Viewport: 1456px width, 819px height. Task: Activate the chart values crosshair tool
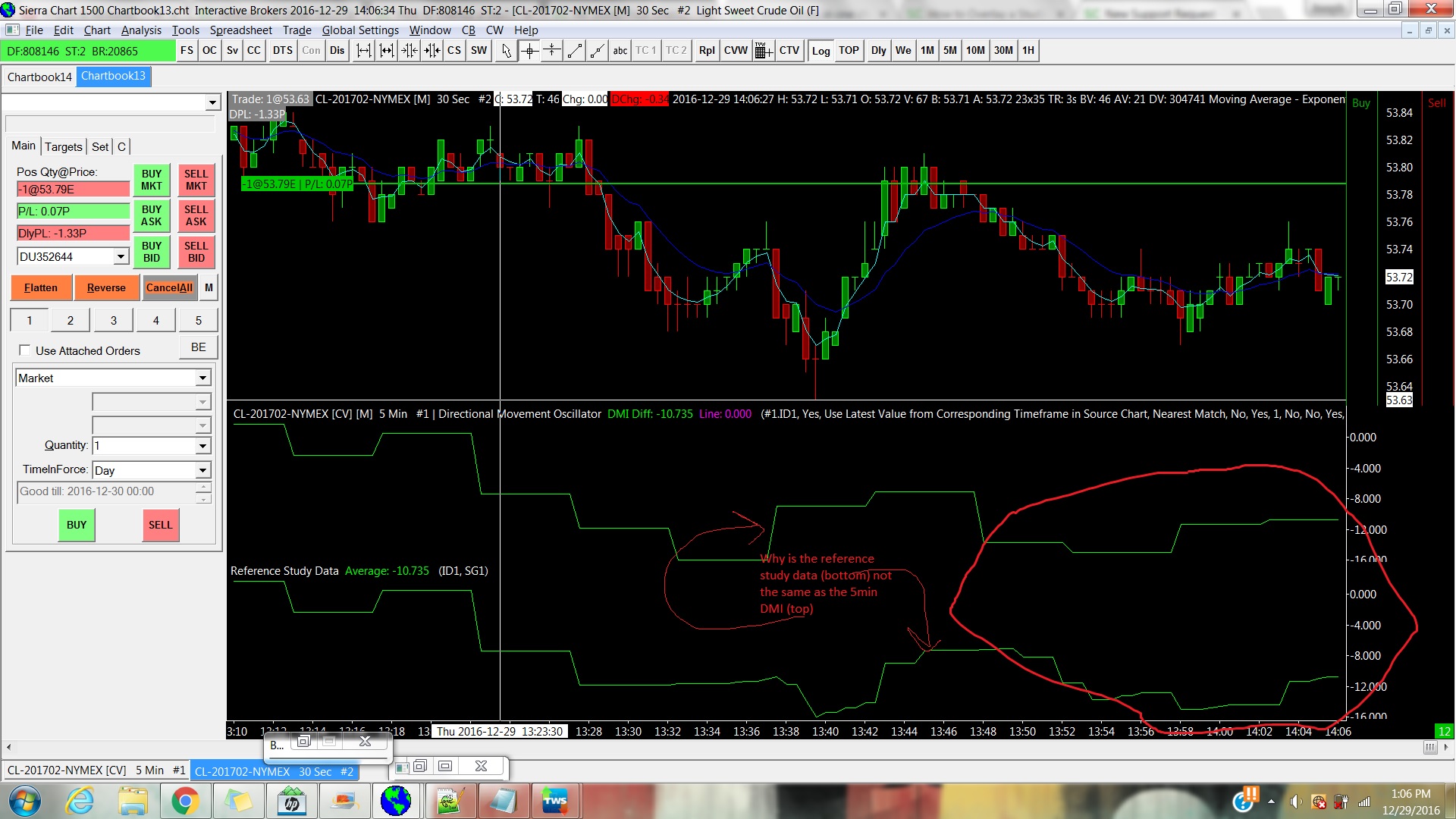tap(530, 51)
